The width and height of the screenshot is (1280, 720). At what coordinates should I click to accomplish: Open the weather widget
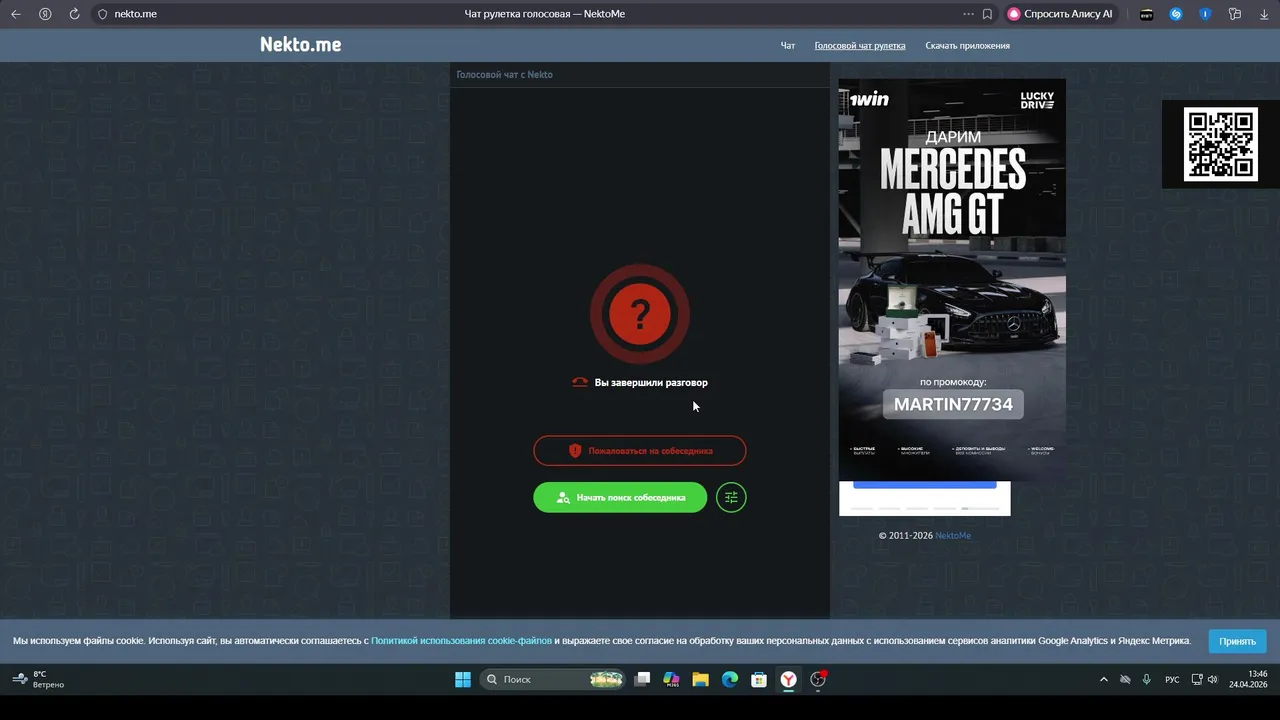[x=38, y=679]
